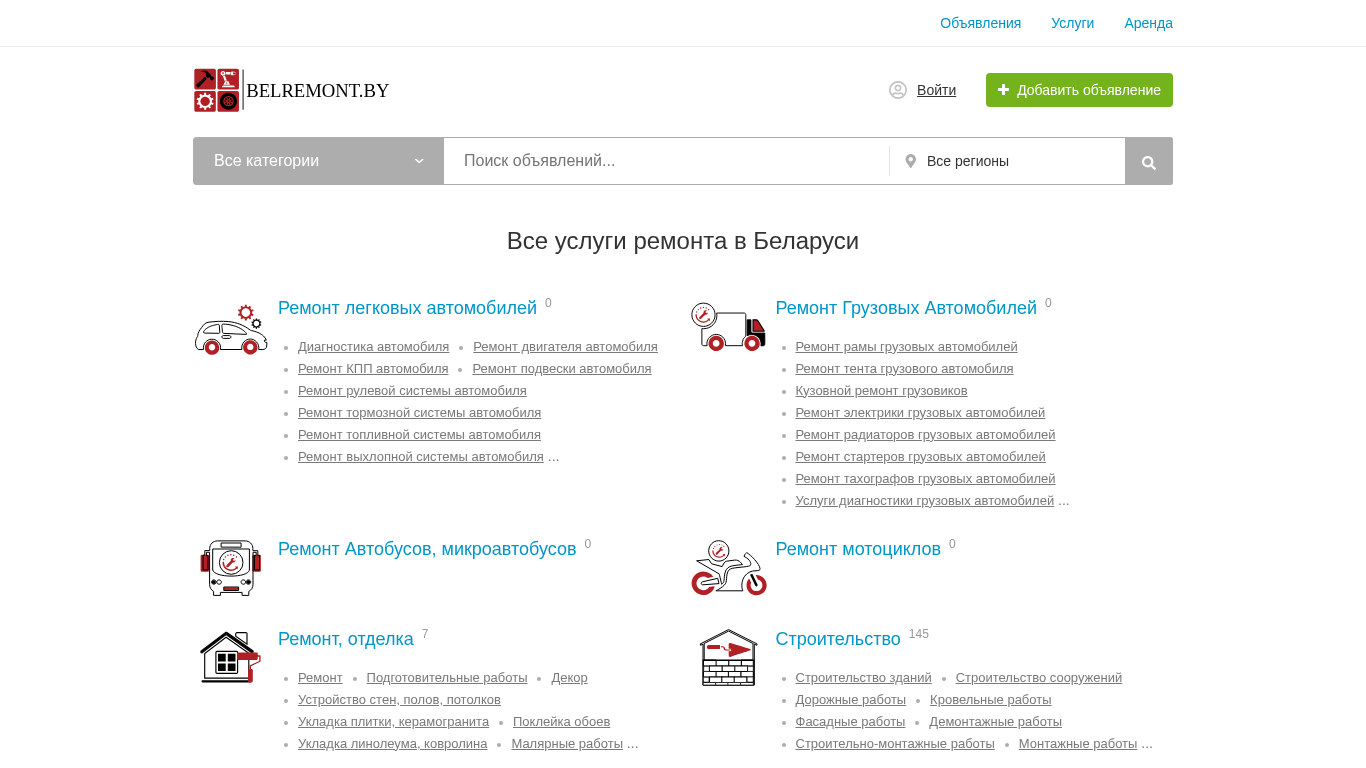
Task: Open the 'Все категории' dropdown
Action: [x=318, y=161]
